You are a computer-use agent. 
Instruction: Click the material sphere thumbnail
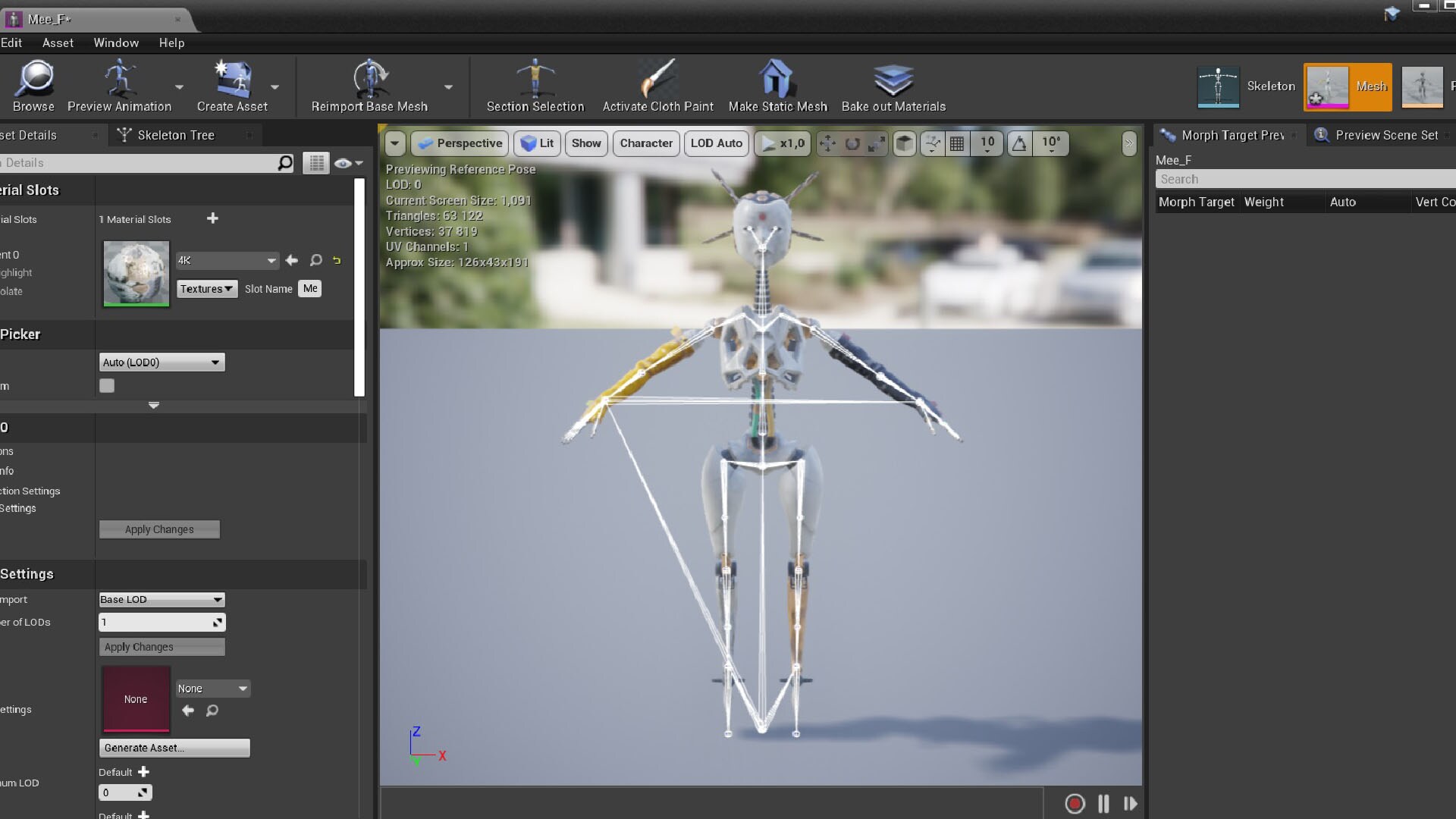tap(136, 273)
